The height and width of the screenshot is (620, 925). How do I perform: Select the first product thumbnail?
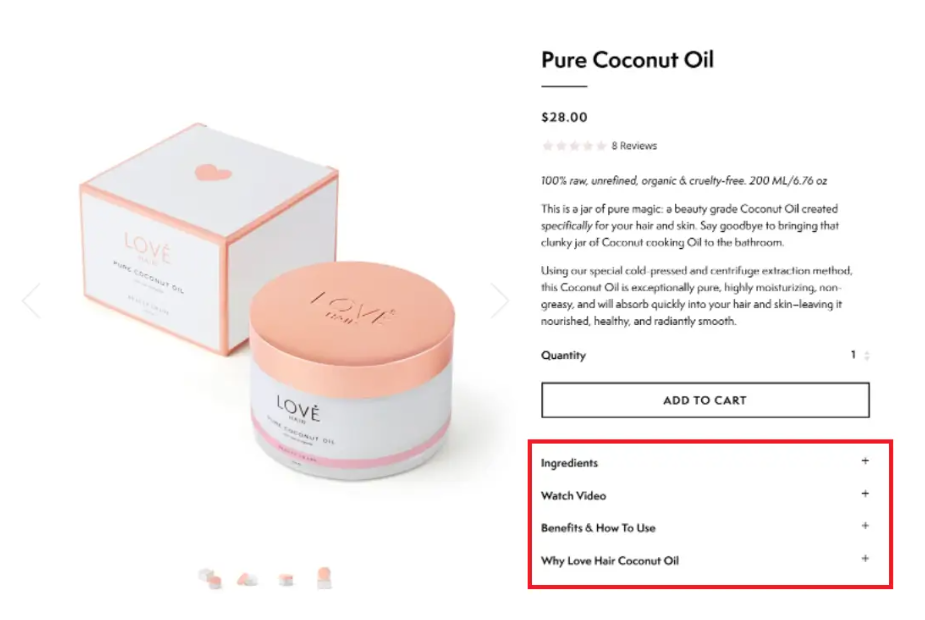(210, 578)
